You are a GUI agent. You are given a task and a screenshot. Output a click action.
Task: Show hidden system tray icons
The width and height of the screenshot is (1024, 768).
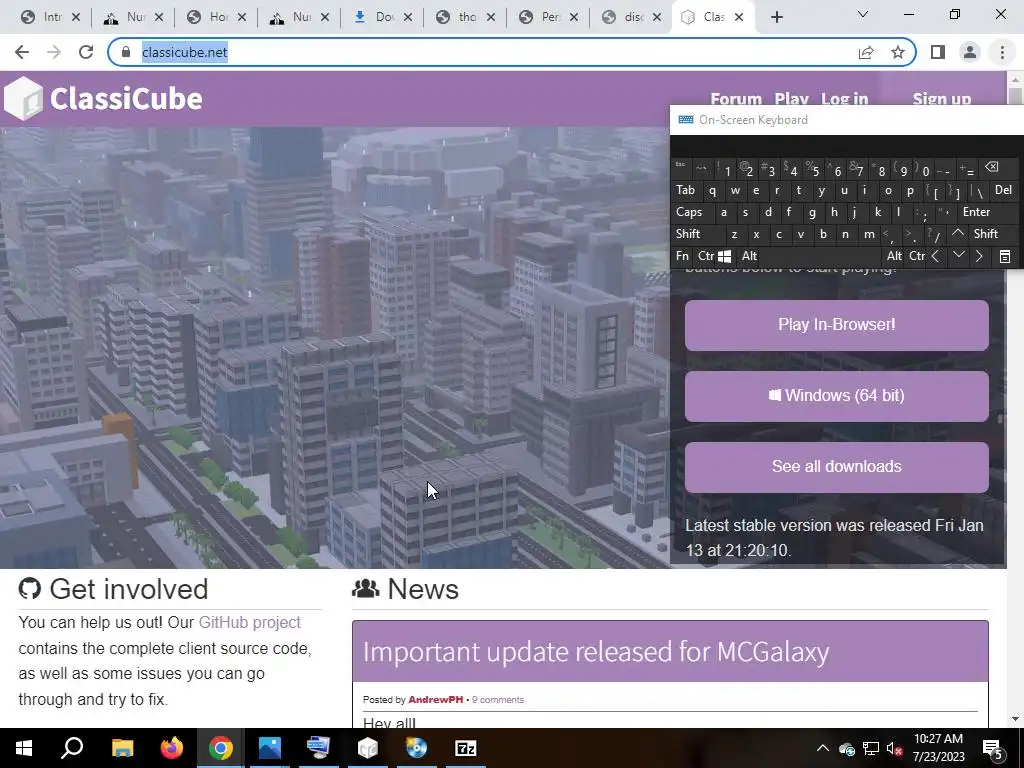(x=823, y=748)
